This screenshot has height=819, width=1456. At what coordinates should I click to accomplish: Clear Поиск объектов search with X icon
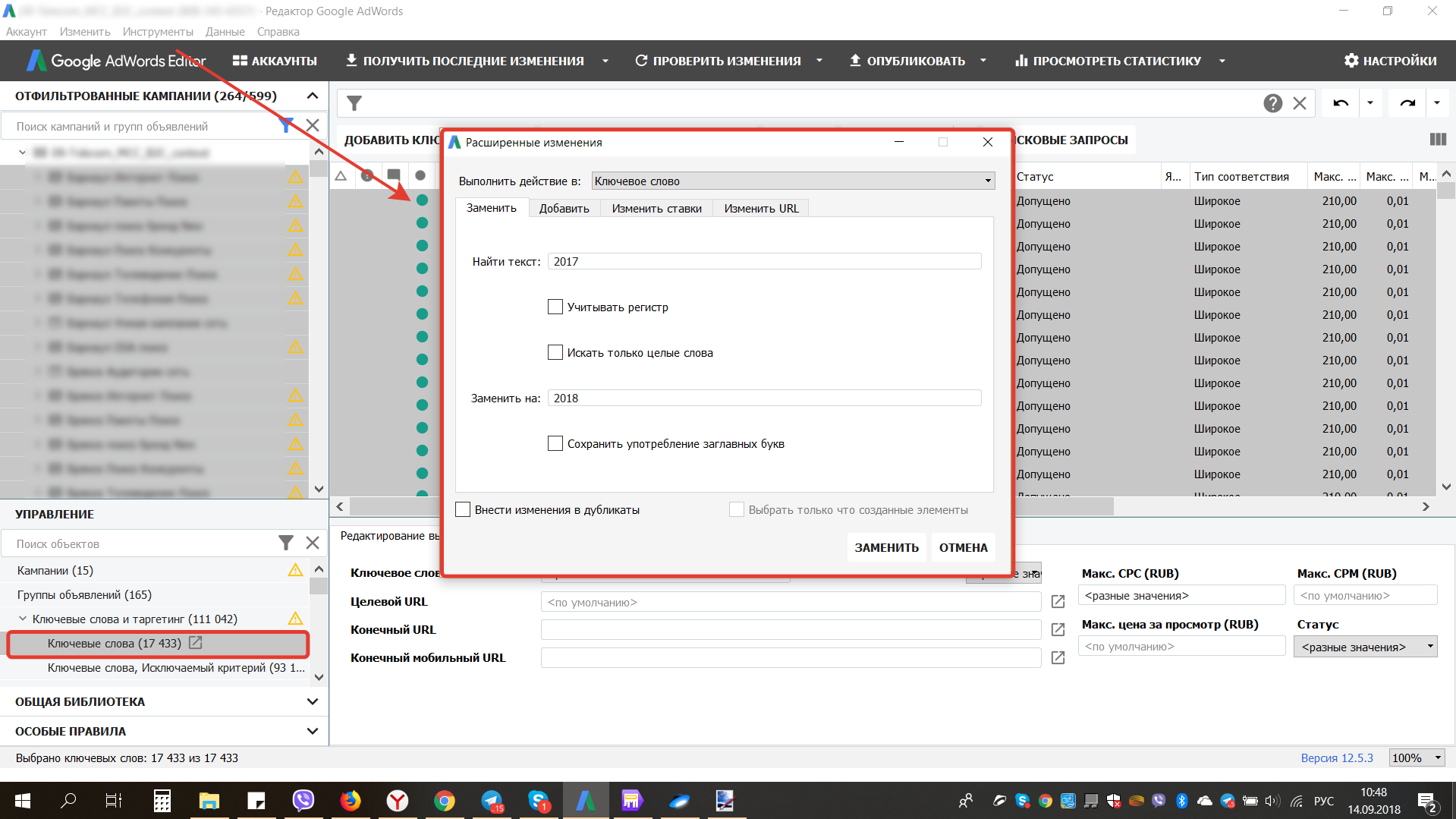(313, 543)
